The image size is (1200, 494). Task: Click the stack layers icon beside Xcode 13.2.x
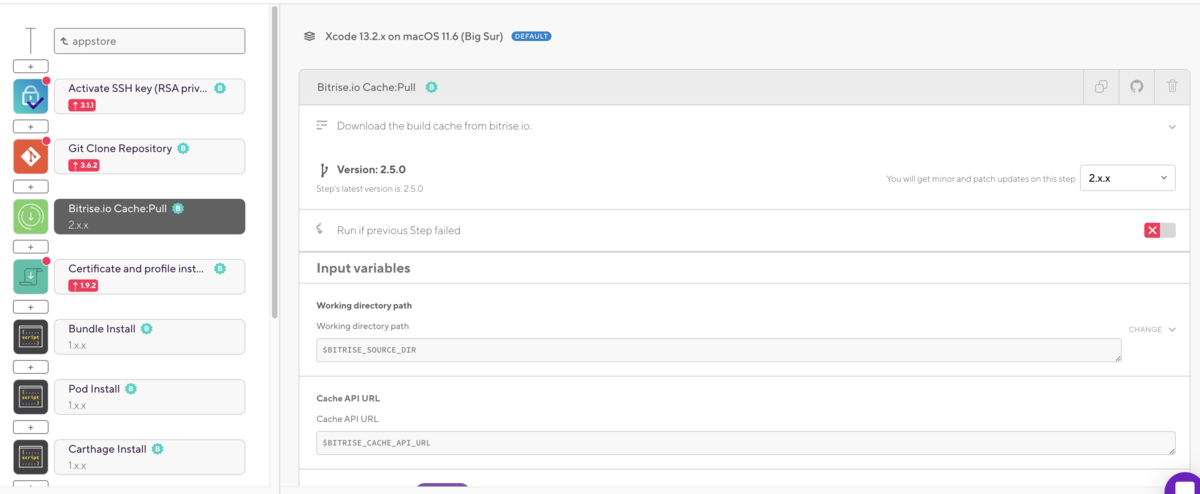tap(309, 36)
